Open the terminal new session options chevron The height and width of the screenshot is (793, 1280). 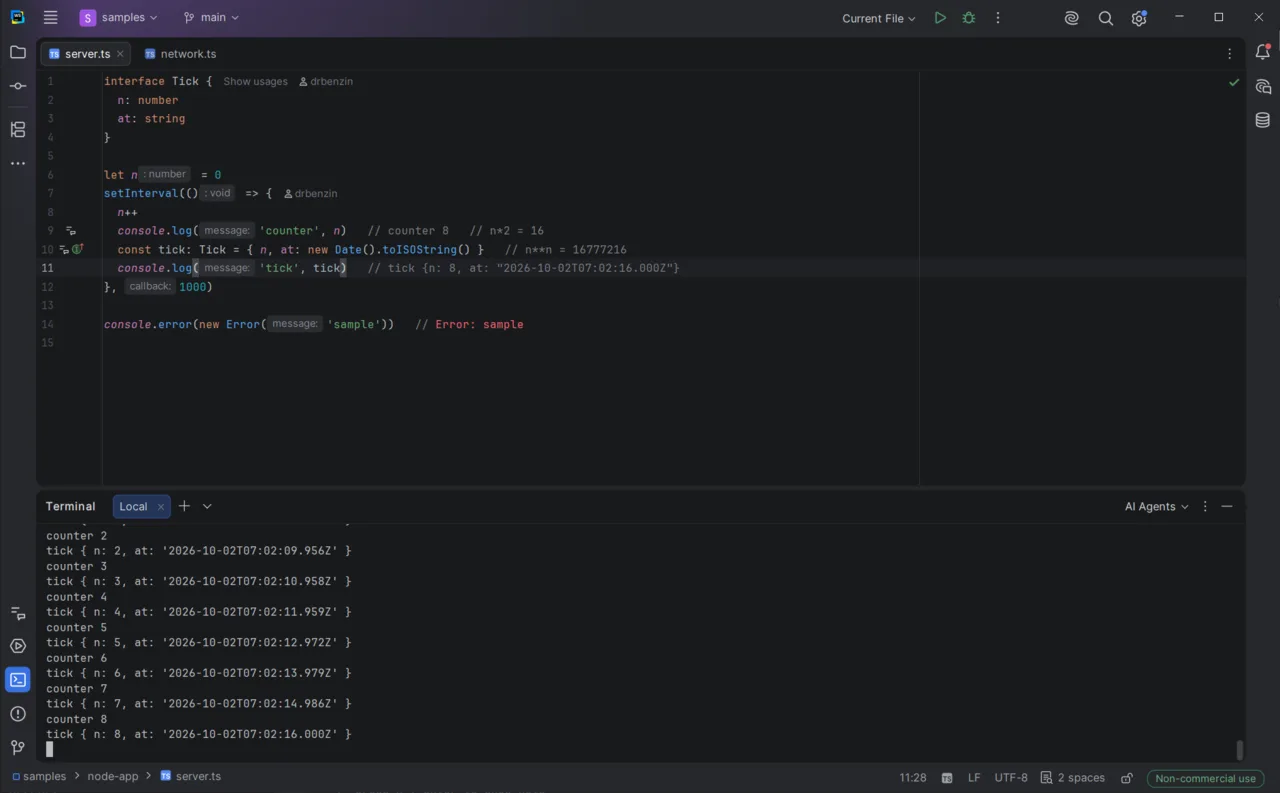click(x=207, y=506)
